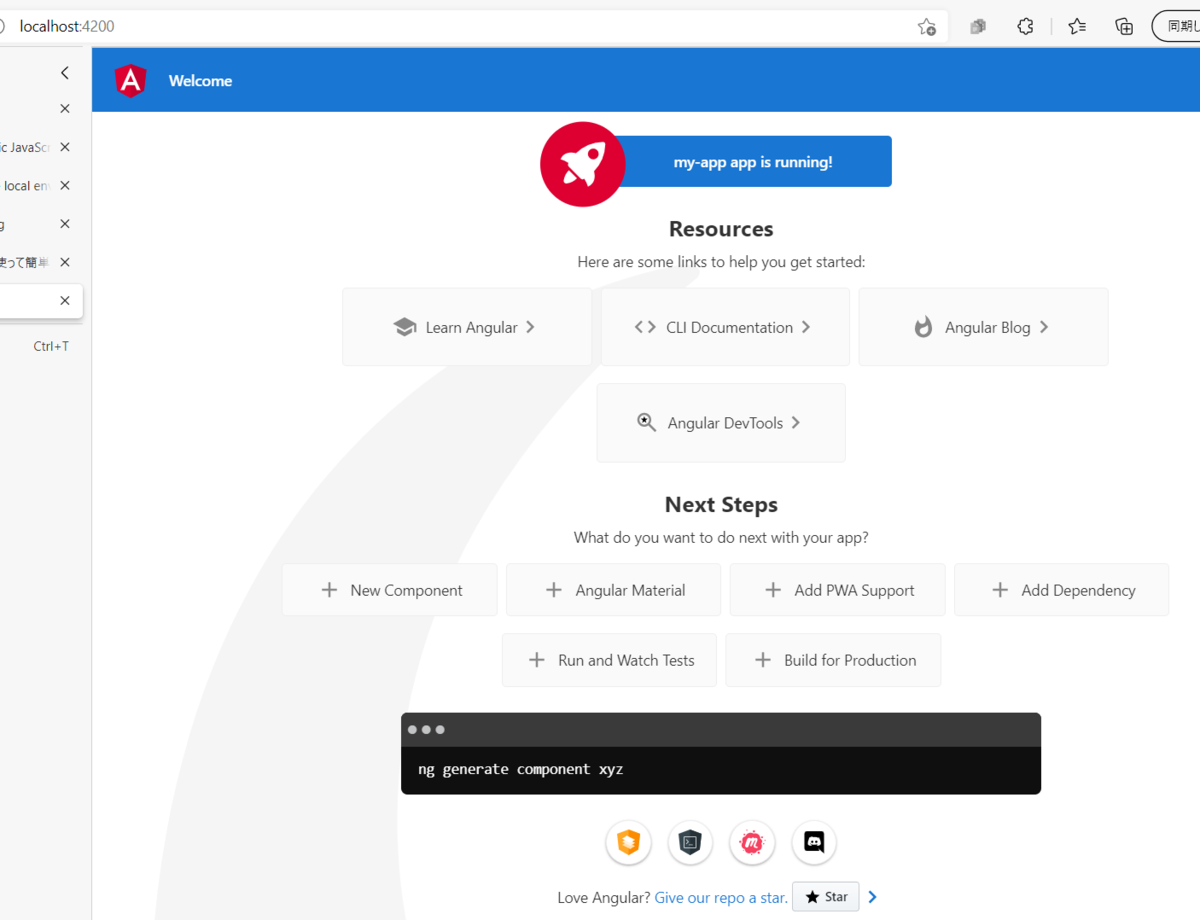Screen dimensions: 1200x920
Task: Collapse the vertical tabs pane arrow
Action: click(x=65, y=73)
